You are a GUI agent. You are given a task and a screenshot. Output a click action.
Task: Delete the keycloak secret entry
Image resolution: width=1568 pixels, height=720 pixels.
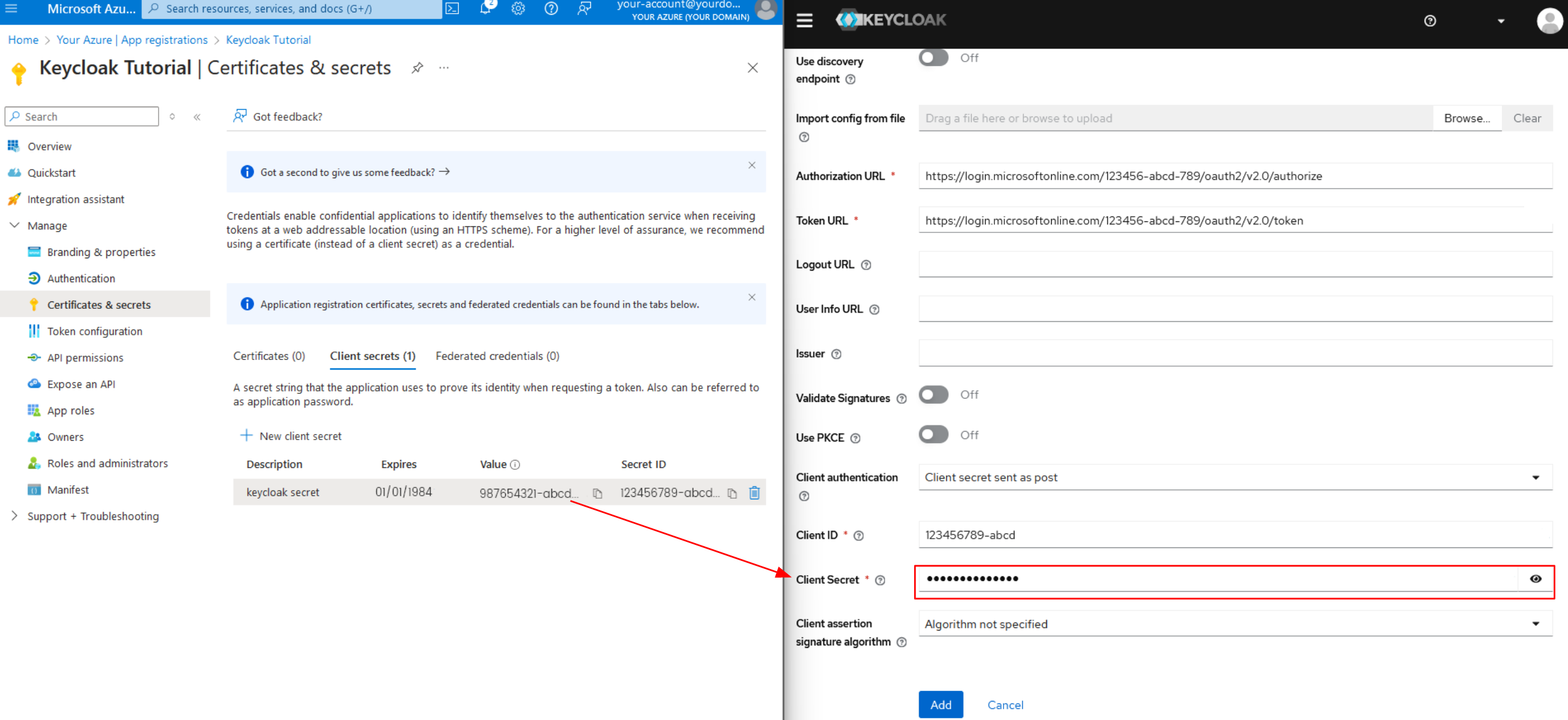[754, 493]
